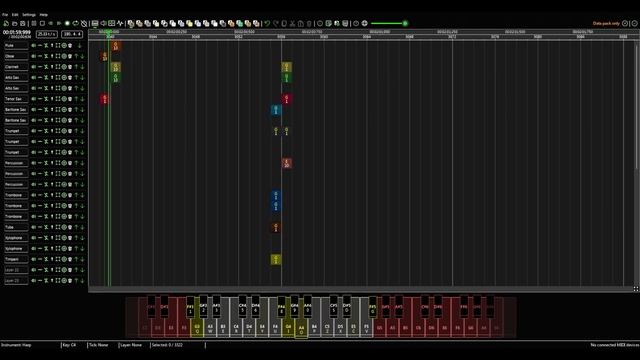Adjust the green master volume slider
Image resolution: width=640 pixels, height=360 pixels.
click(389, 23)
